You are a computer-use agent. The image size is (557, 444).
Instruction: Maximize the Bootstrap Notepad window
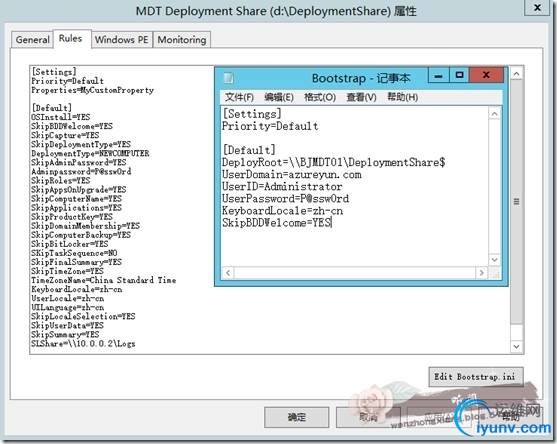coord(459,75)
